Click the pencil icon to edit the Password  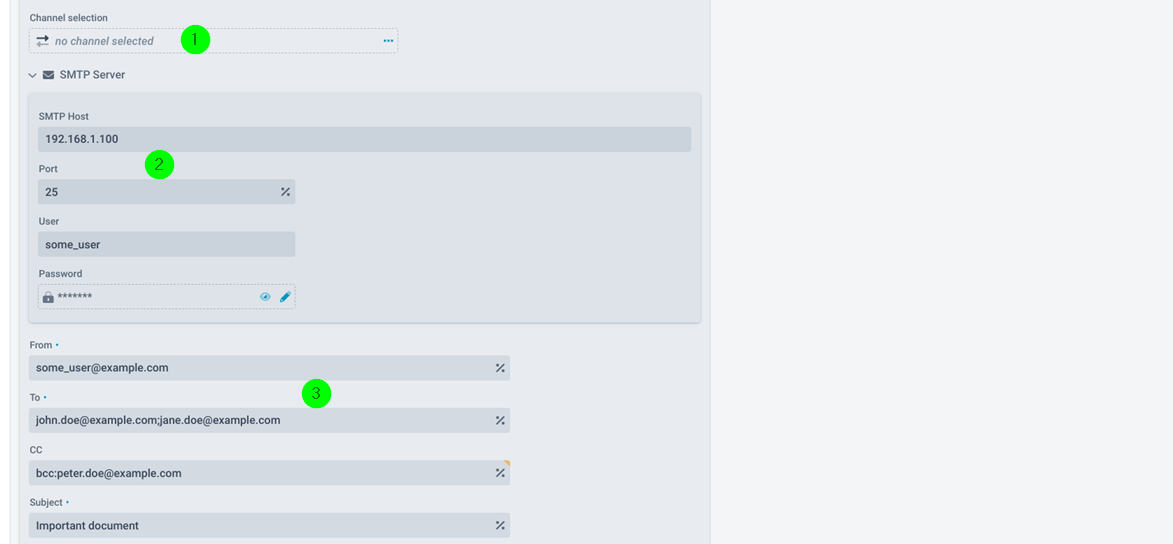click(285, 297)
